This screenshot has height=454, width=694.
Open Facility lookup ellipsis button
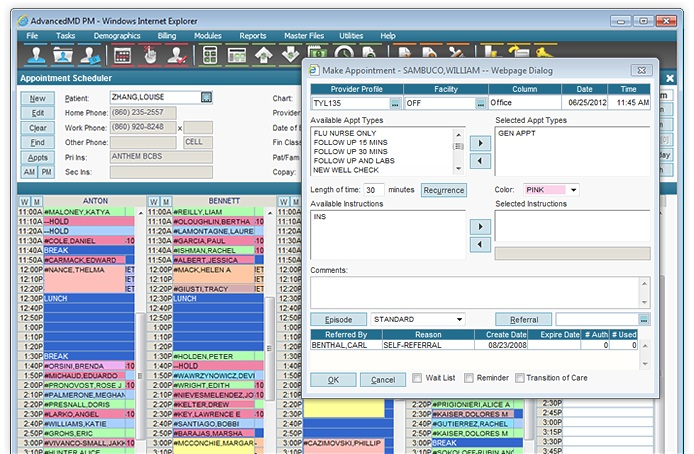[x=481, y=104]
